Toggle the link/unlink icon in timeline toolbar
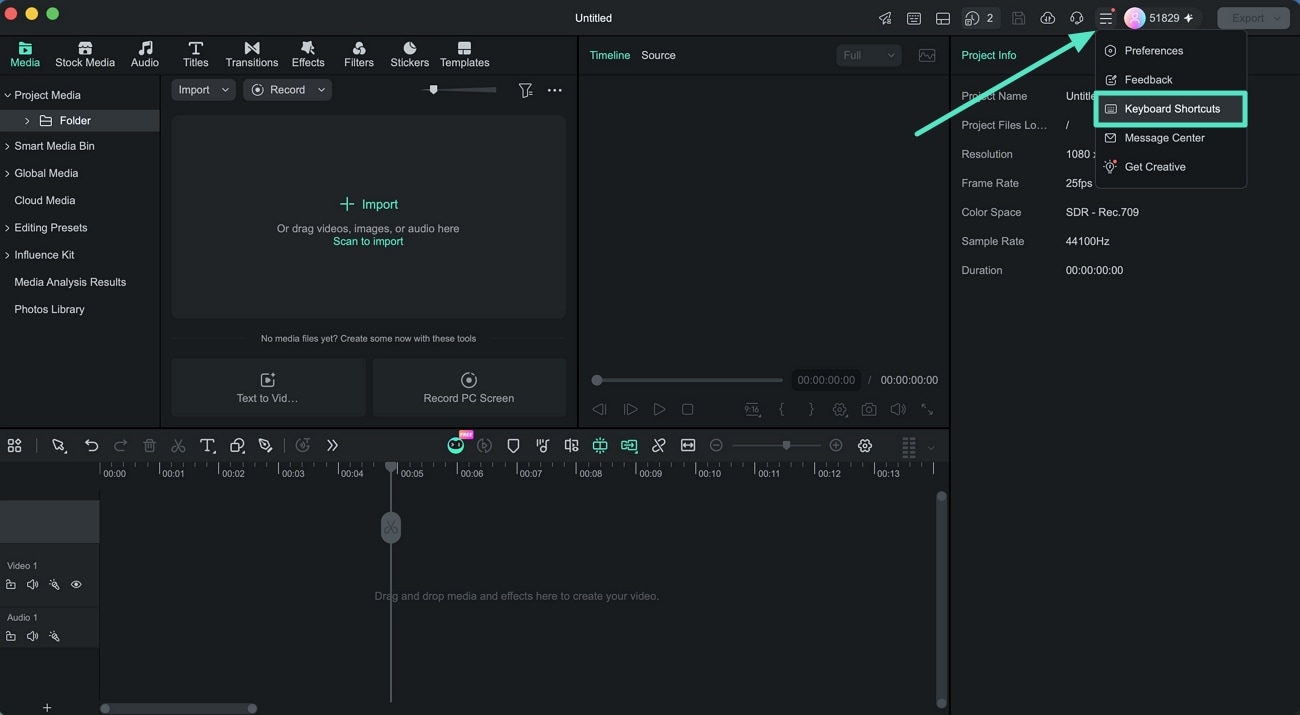The width and height of the screenshot is (1300, 715). 659,446
